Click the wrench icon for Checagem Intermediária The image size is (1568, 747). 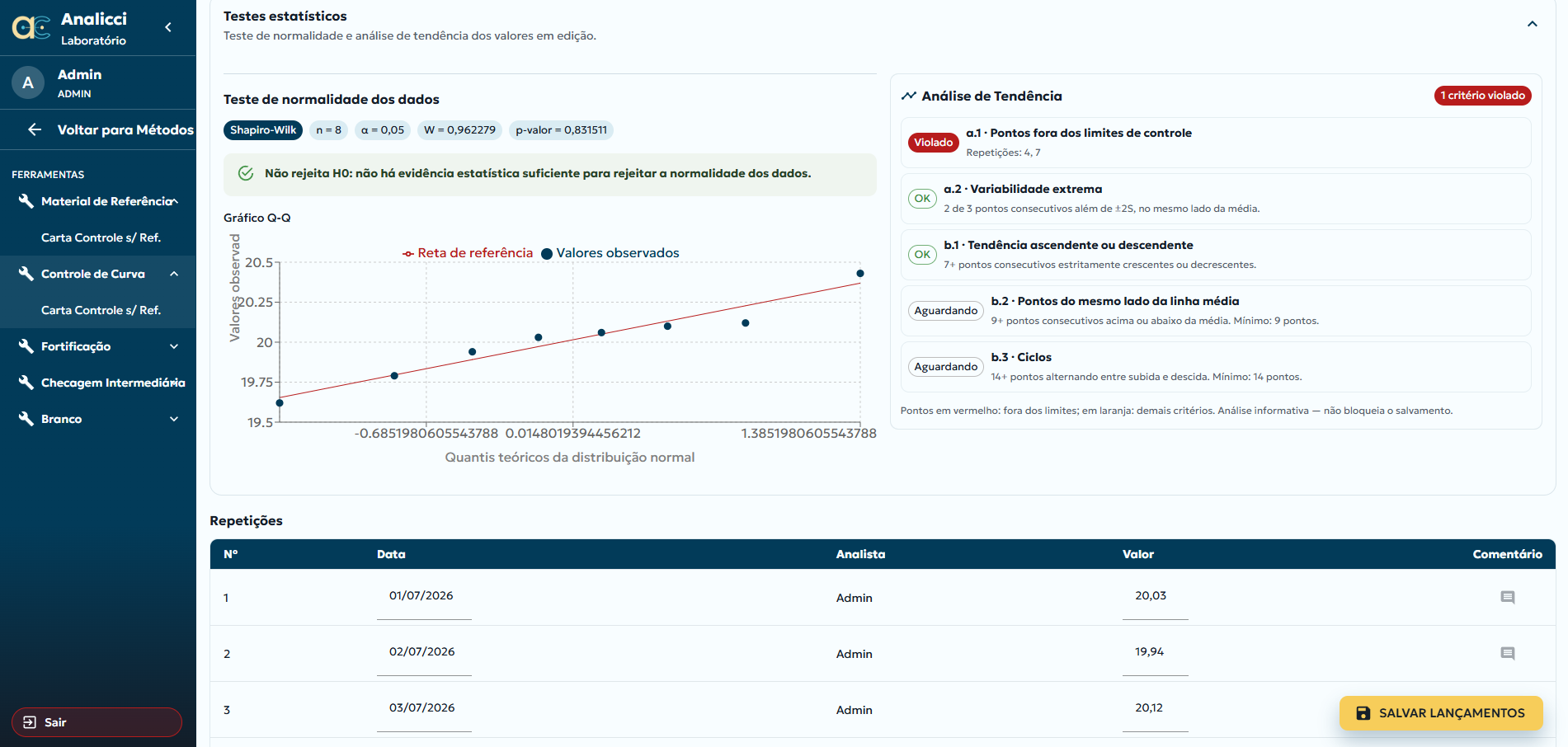(26, 383)
